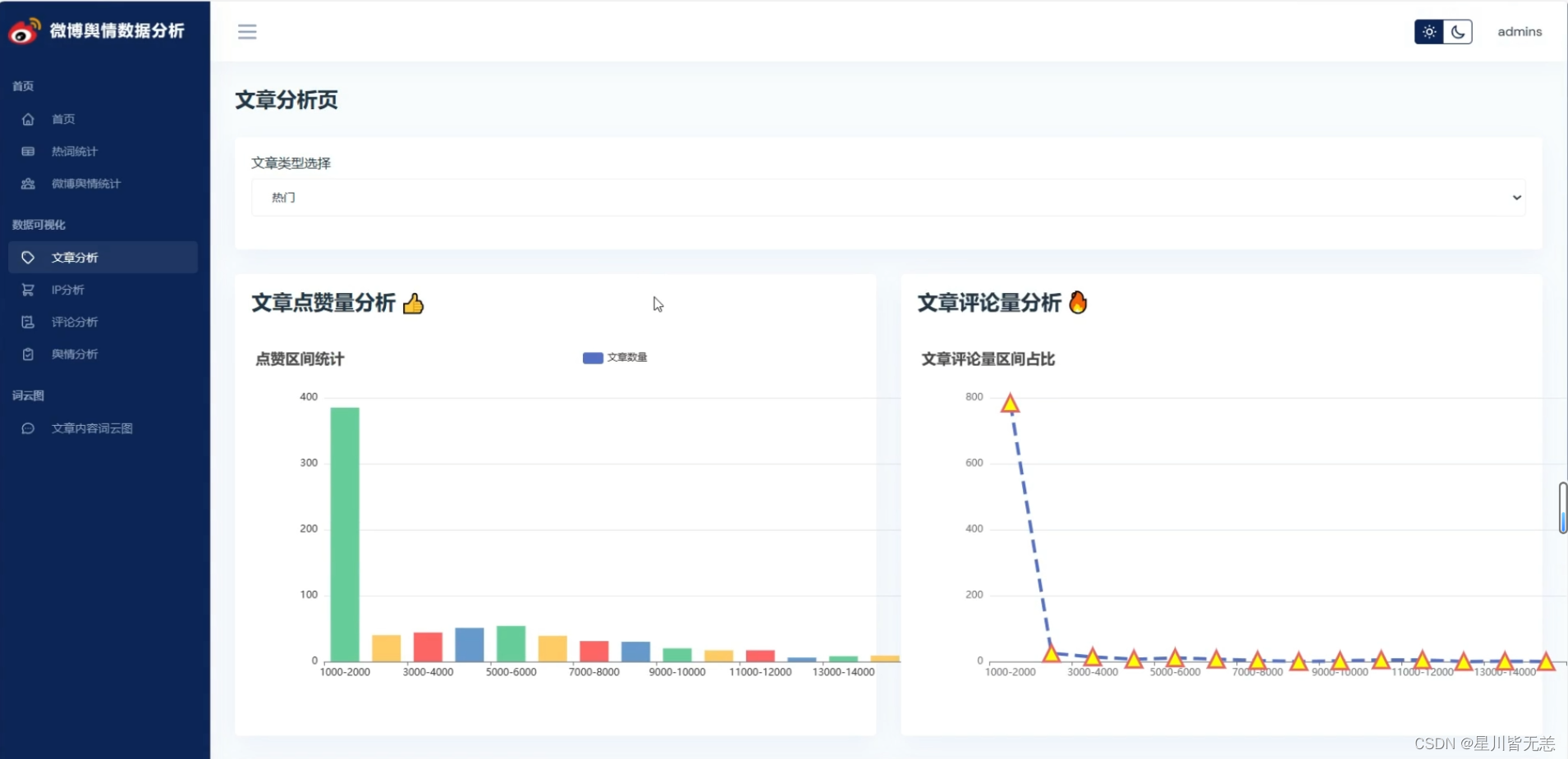Click the dropdown chevron arrow
This screenshot has height=759, width=1568.
click(x=1516, y=198)
